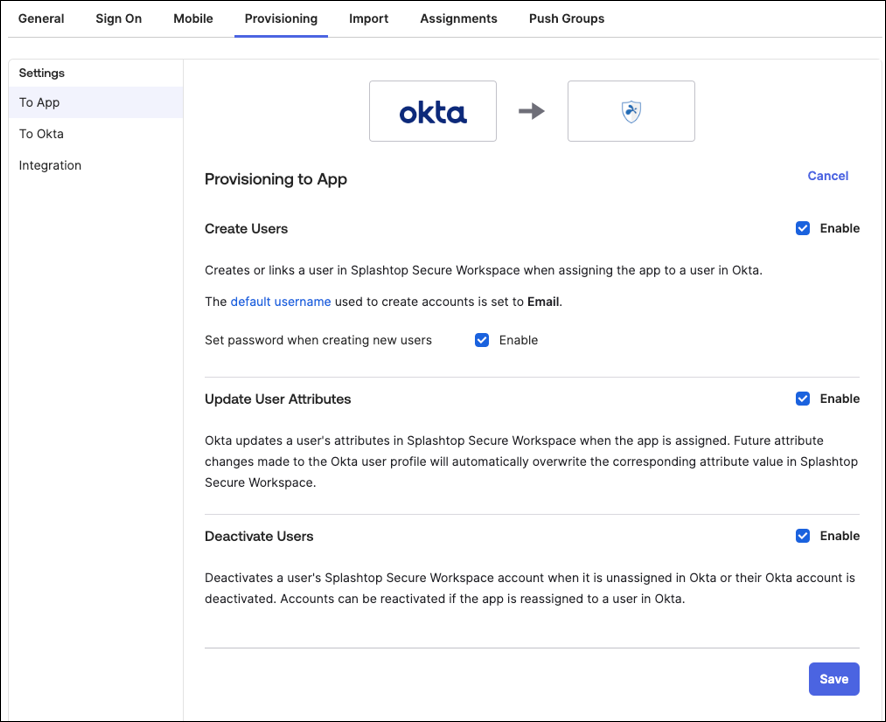Open the Push Groups tab
Screen dimensions: 886x722
(x=566, y=19)
